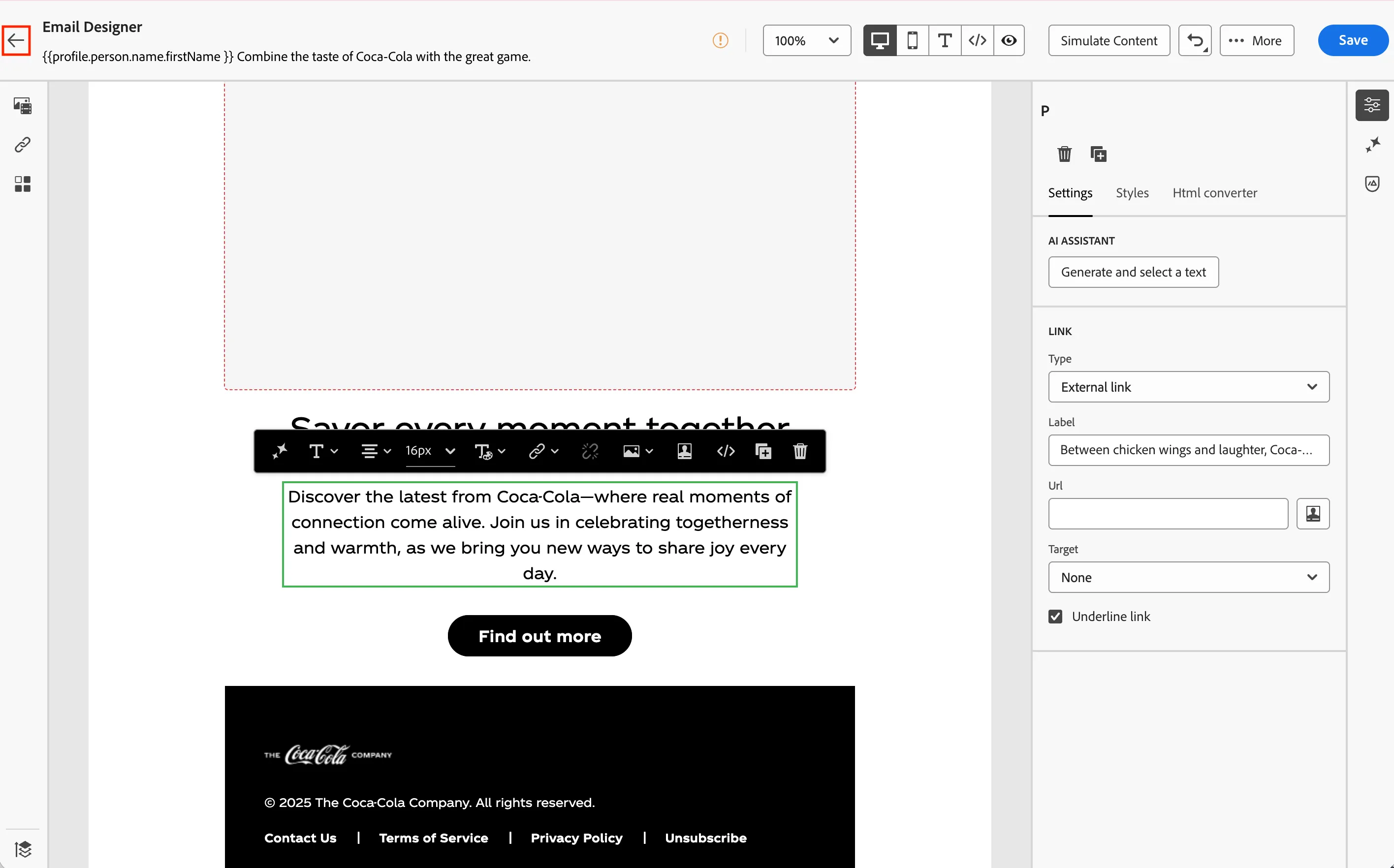Click the Url input field
Screen dimensions: 1394x868
tap(1168, 514)
